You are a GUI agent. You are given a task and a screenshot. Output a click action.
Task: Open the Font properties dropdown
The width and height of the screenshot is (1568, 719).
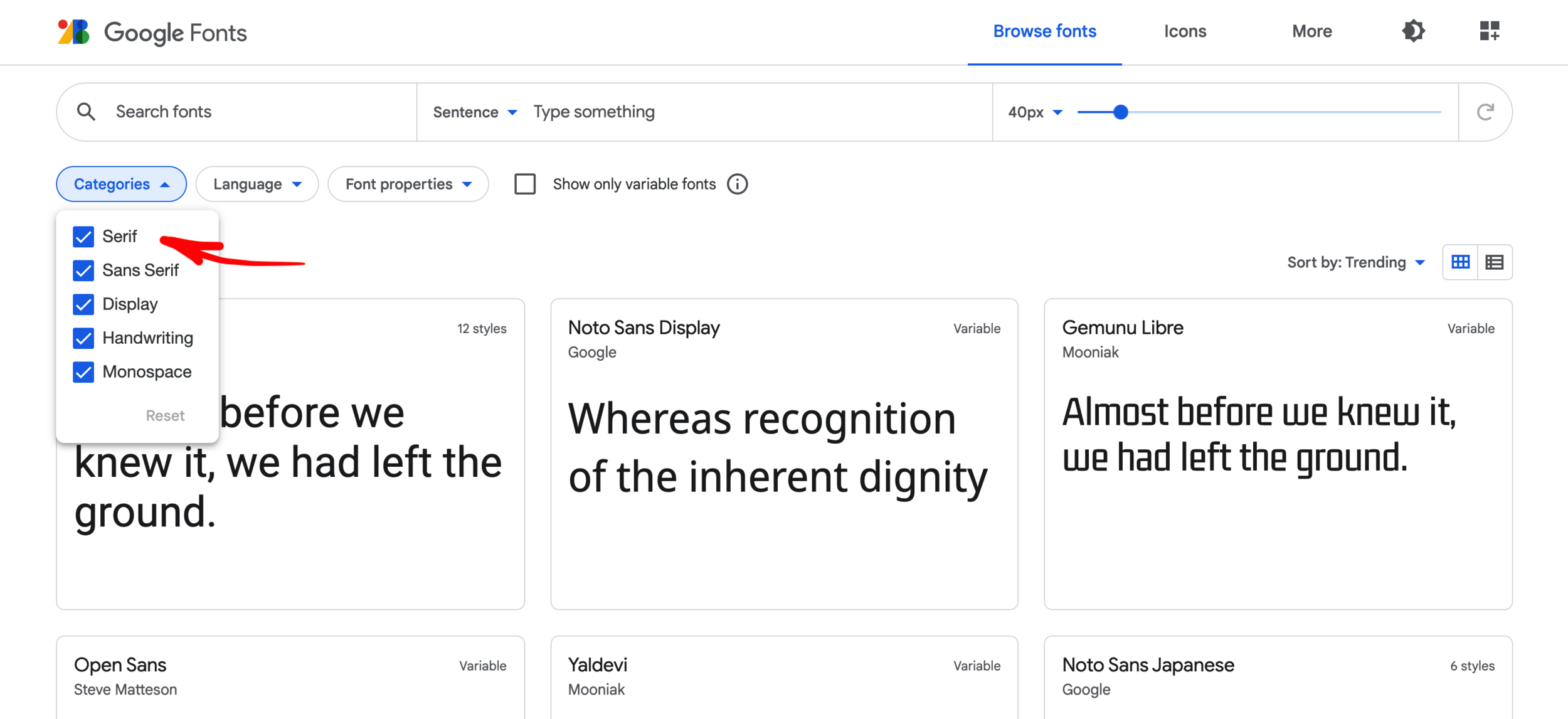(408, 184)
